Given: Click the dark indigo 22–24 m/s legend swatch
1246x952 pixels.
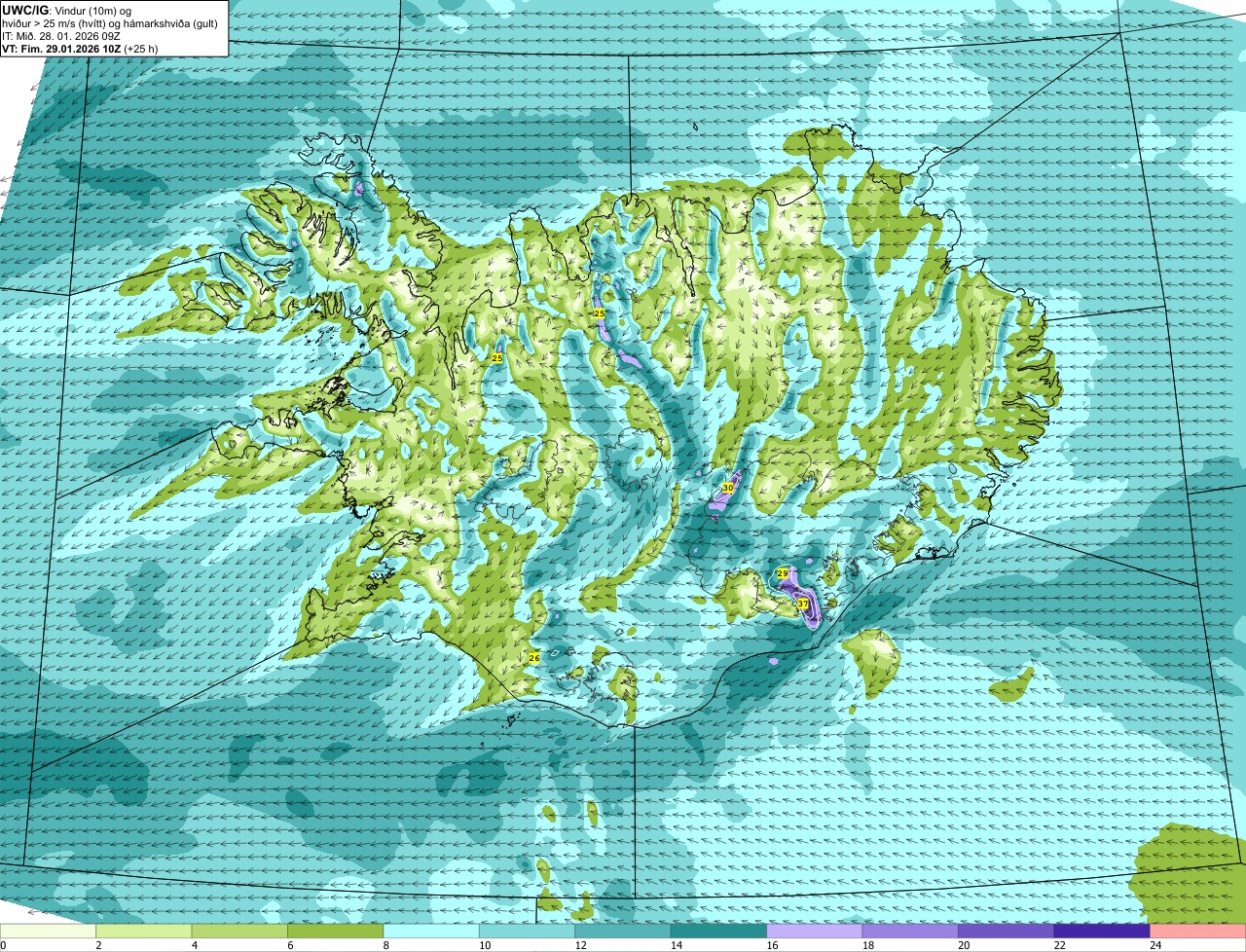Looking at the screenshot, I should pyautogui.click(x=1102, y=931).
